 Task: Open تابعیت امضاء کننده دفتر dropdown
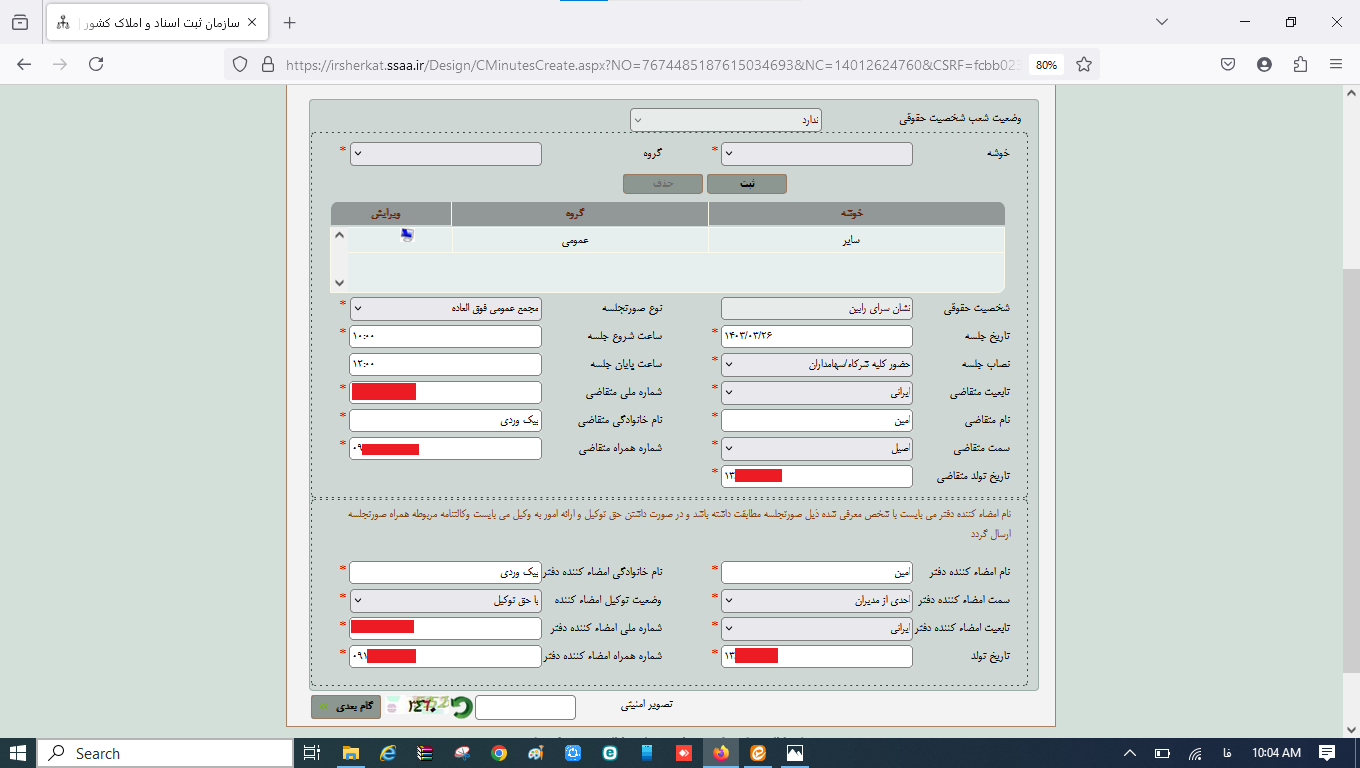click(x=817, y=628)
